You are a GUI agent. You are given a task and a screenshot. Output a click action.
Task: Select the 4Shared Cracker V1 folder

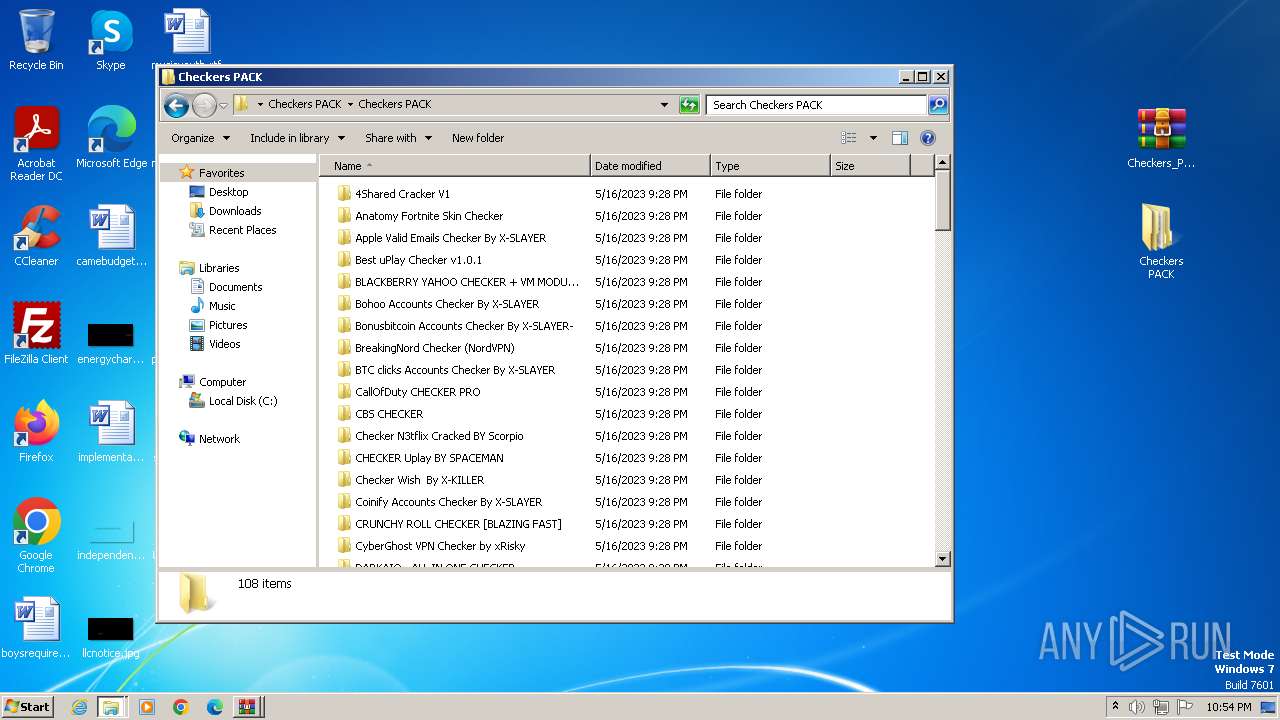pyautogui.click(x=402, y=194)
